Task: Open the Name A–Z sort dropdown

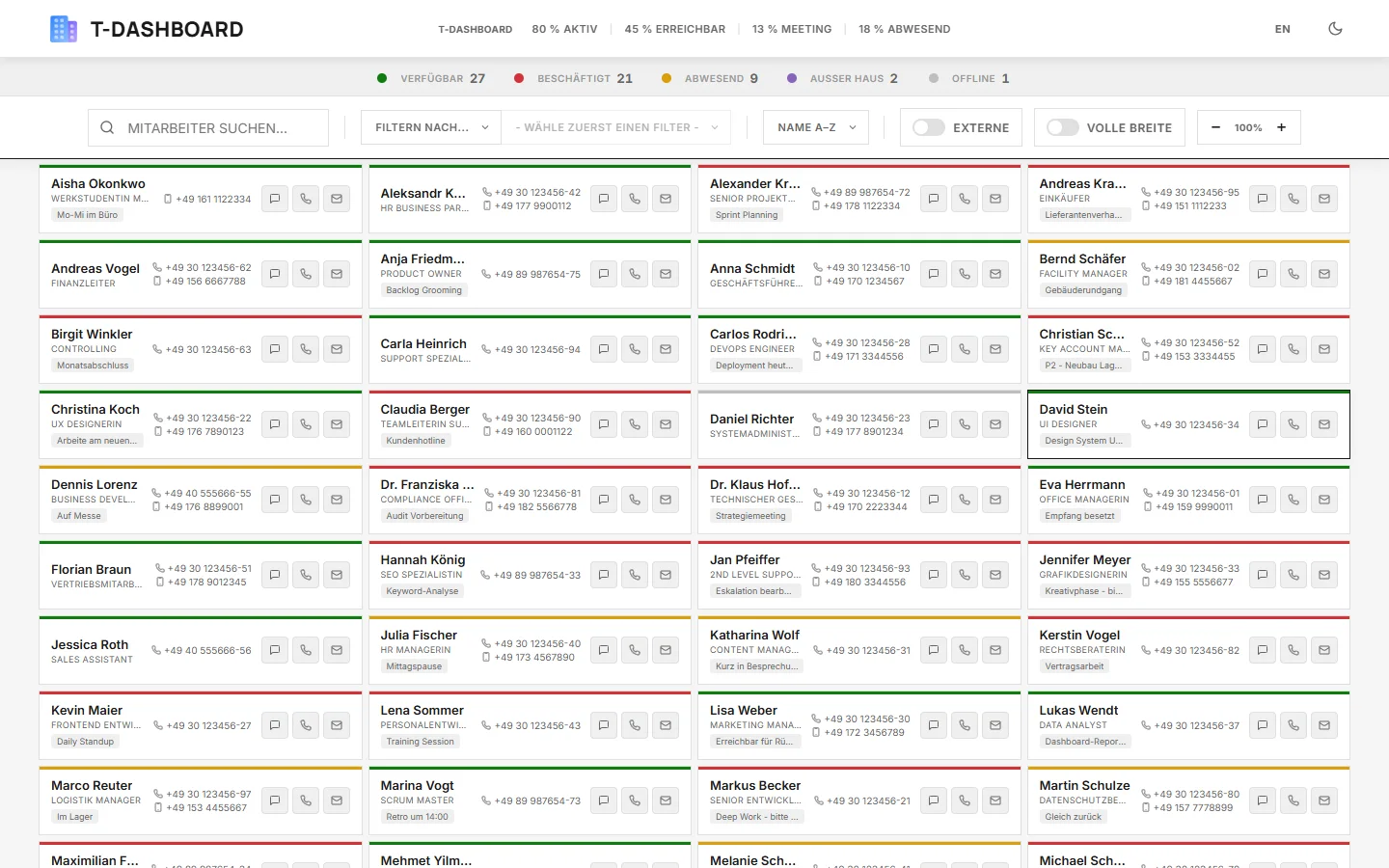Action: (x=816, y=127)
